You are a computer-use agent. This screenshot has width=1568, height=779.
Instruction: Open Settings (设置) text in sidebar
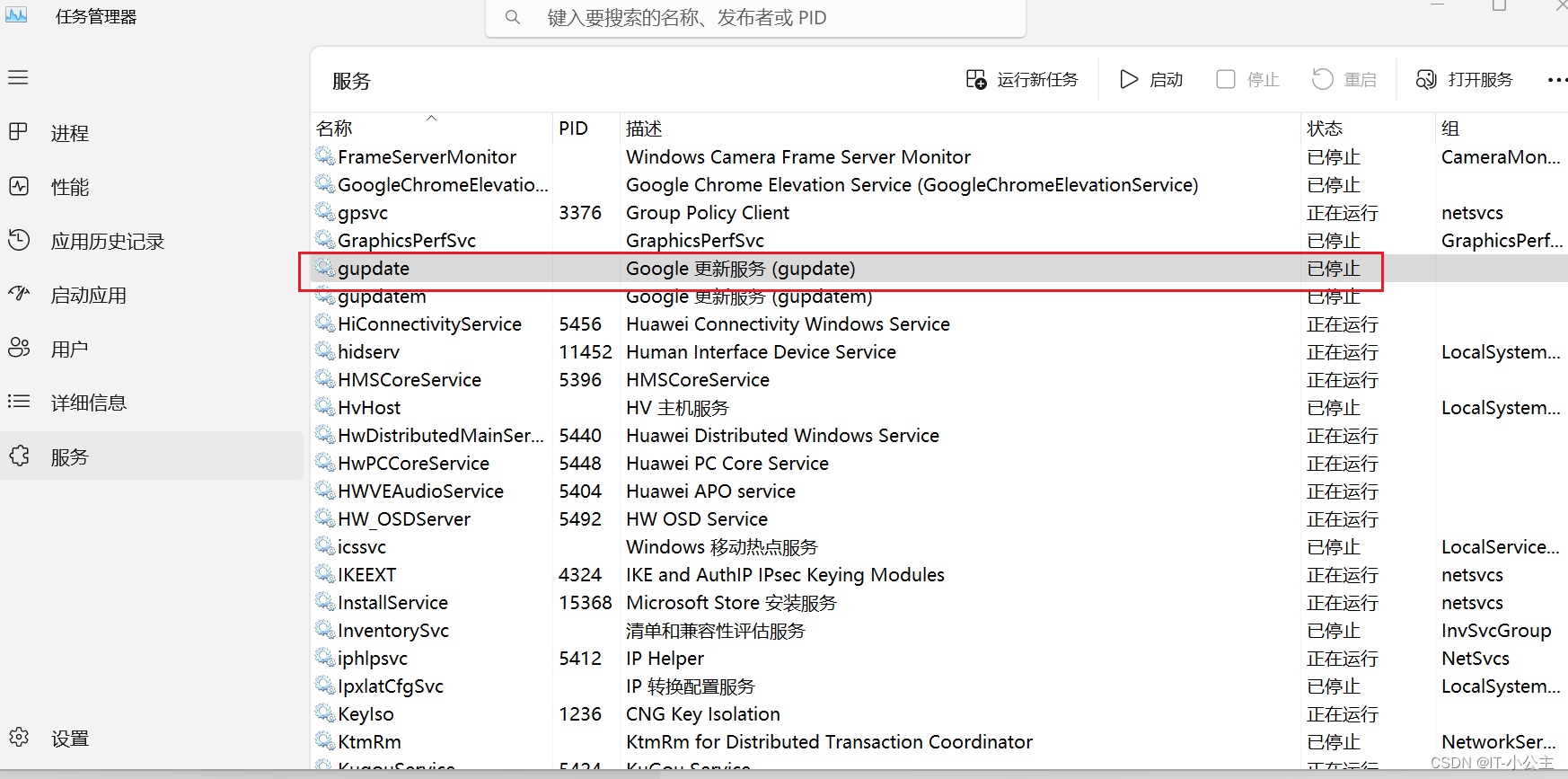[70, 739]
